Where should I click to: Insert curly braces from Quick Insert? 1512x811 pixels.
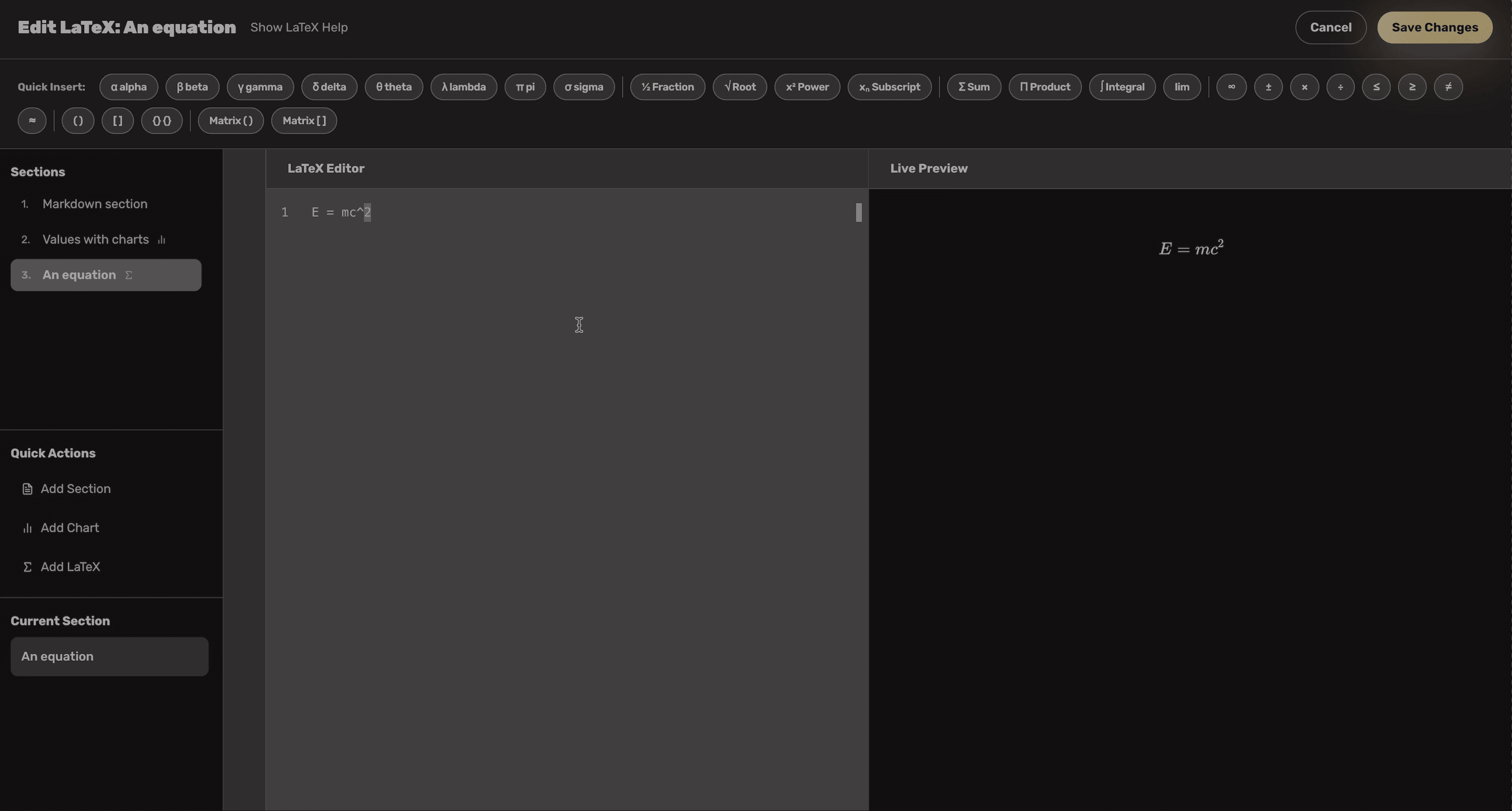pyautogui.click(x=161, y=120)
